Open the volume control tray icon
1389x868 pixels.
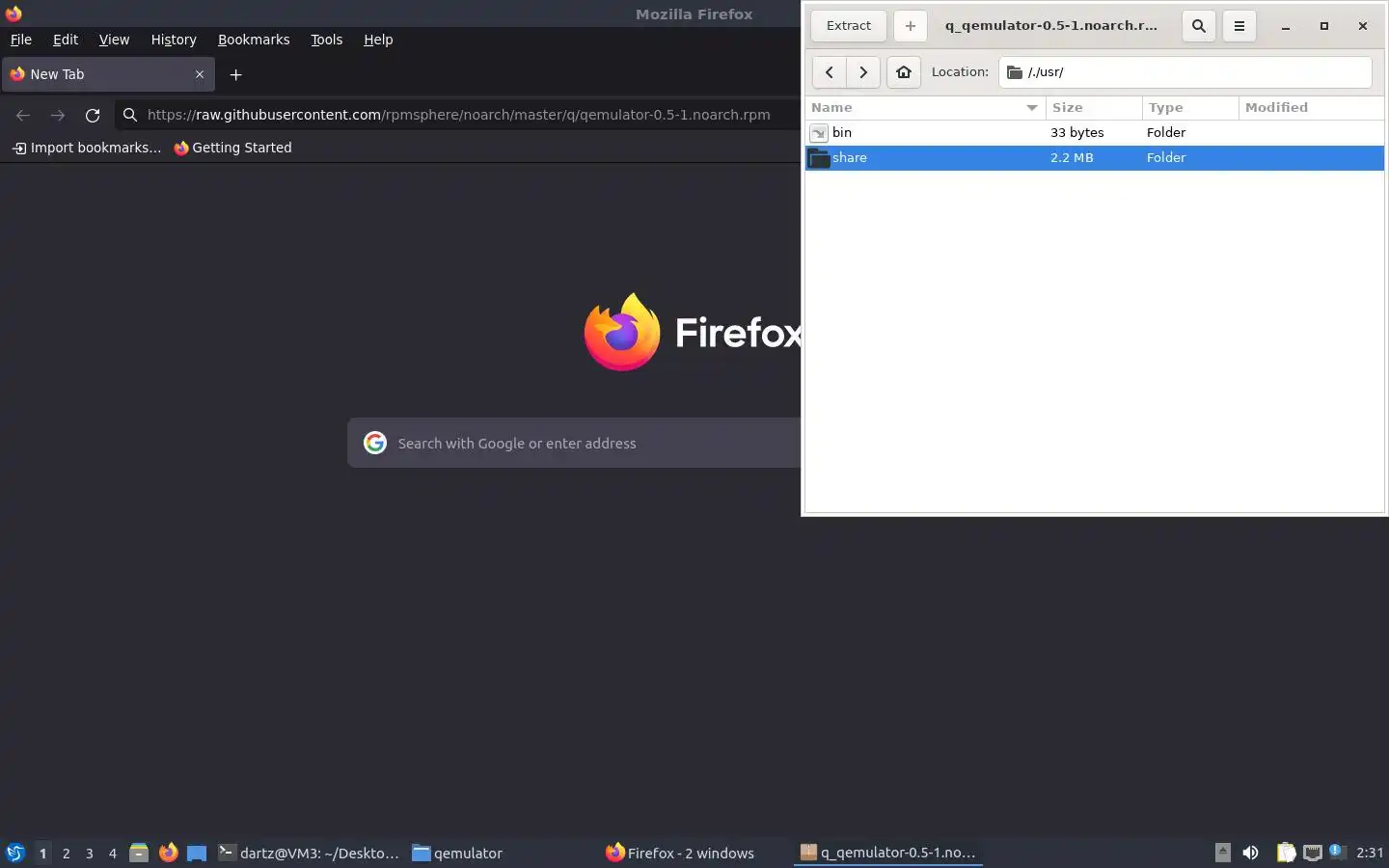tap(1250, 853)
